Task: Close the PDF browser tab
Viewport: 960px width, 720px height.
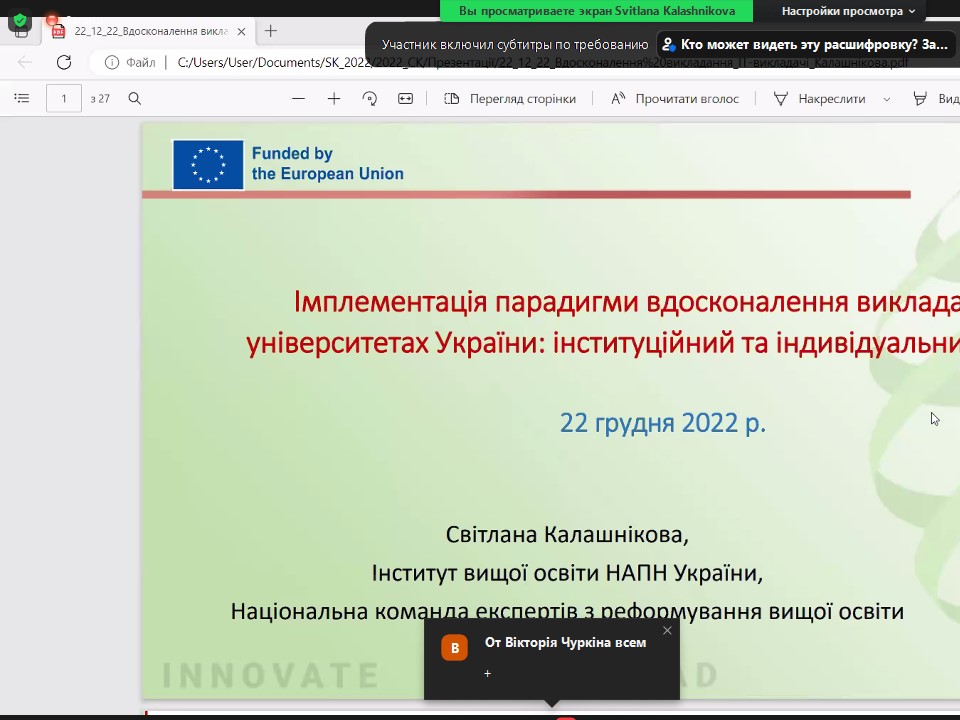Action: point(241,31)
